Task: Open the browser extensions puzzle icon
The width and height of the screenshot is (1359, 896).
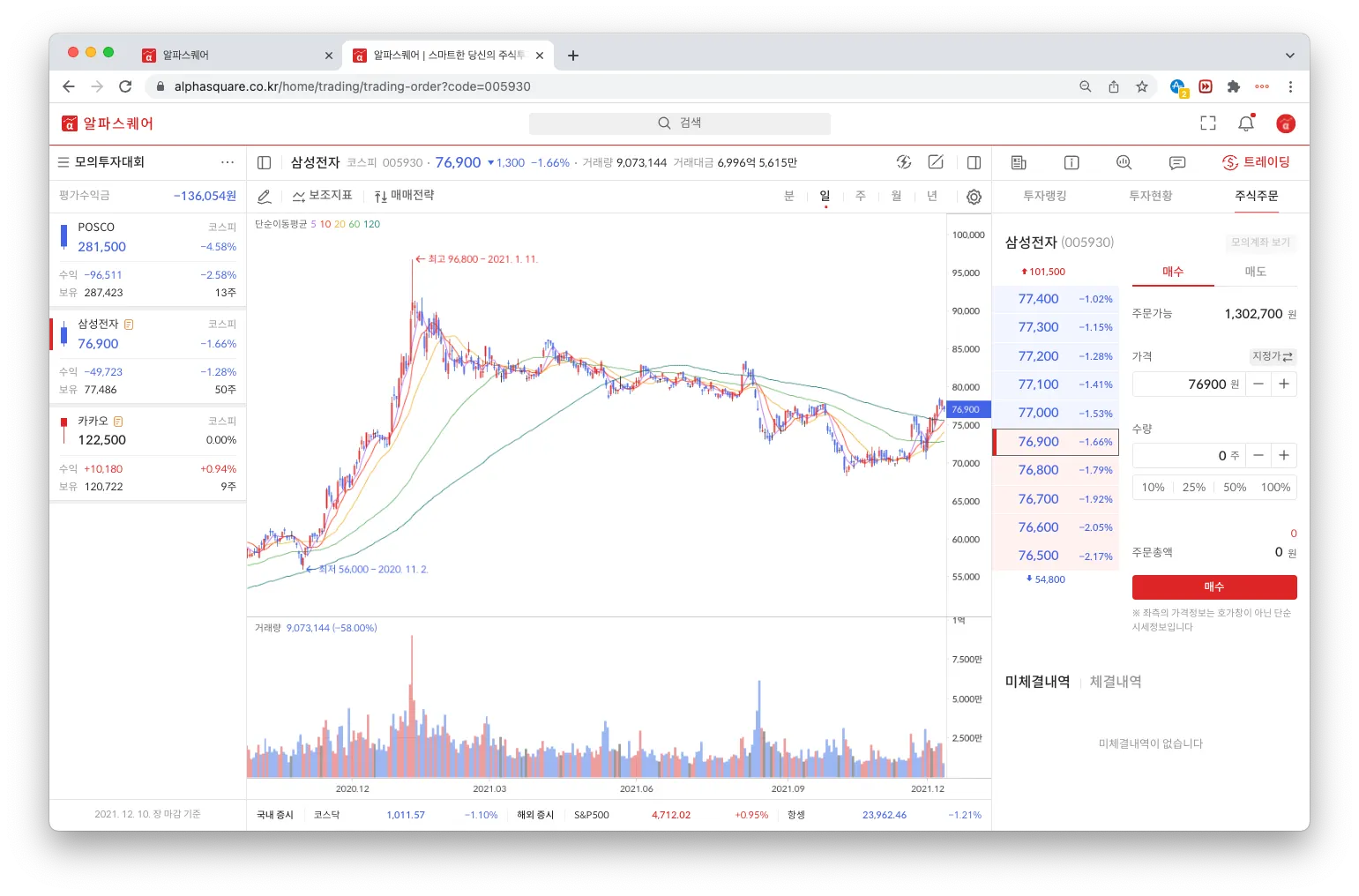Action: (x=1234, y=86)
